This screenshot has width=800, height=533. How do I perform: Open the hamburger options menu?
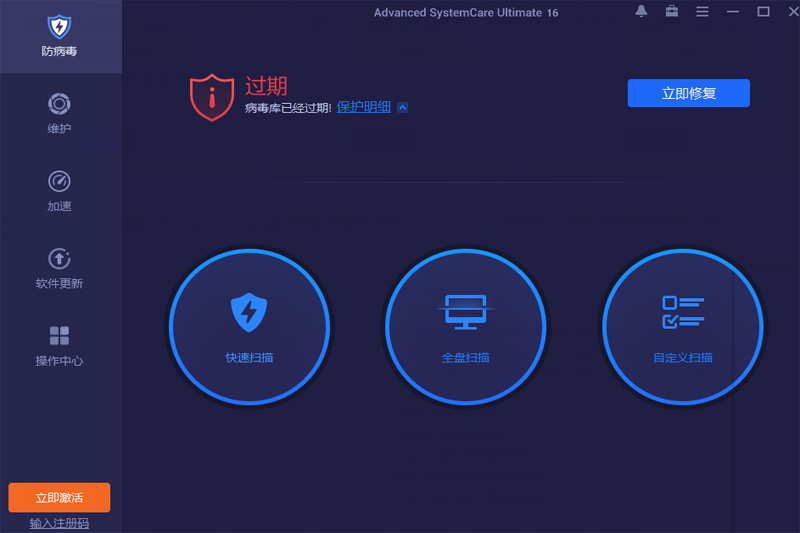tap(703, 11)
